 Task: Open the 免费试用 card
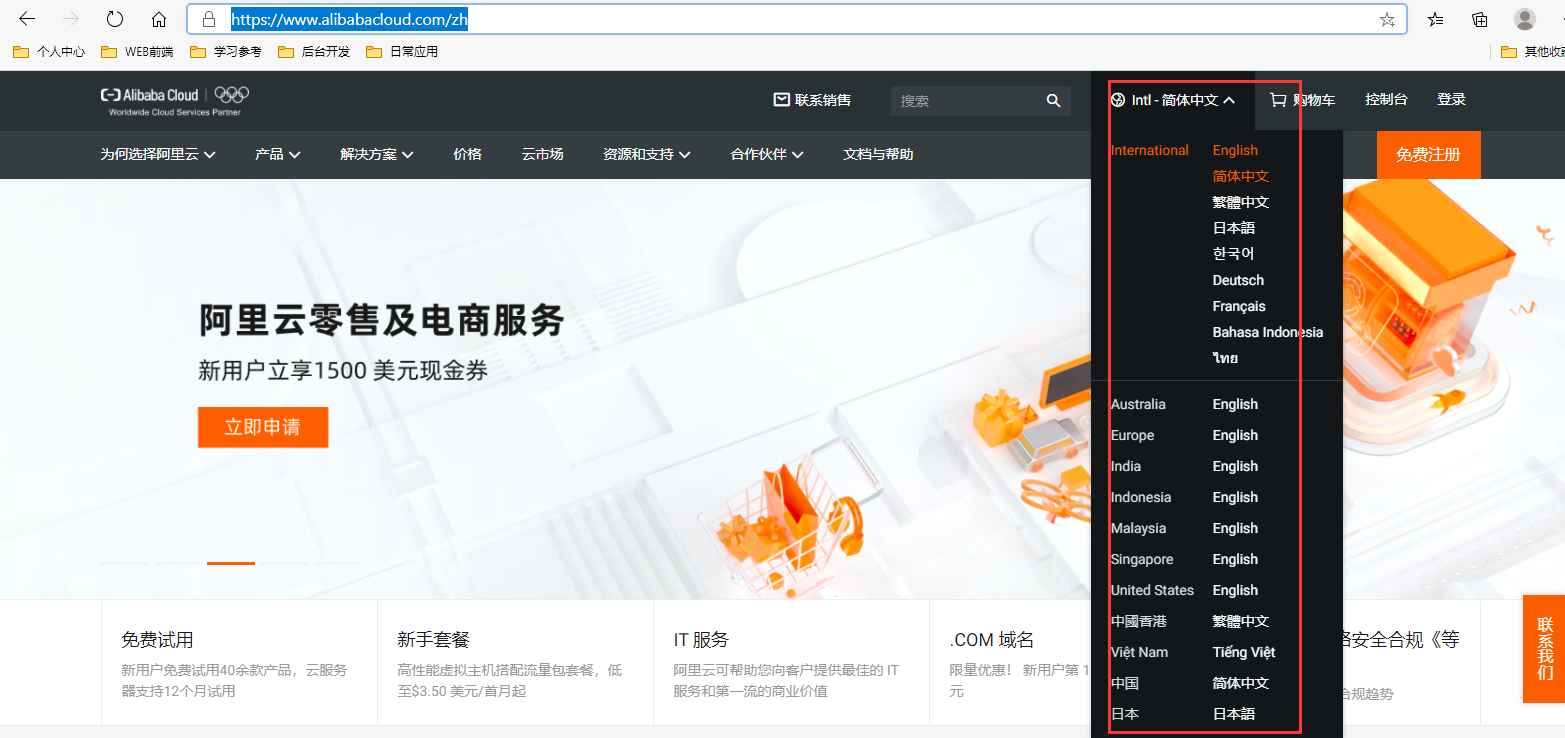click(x=239, y=663)
